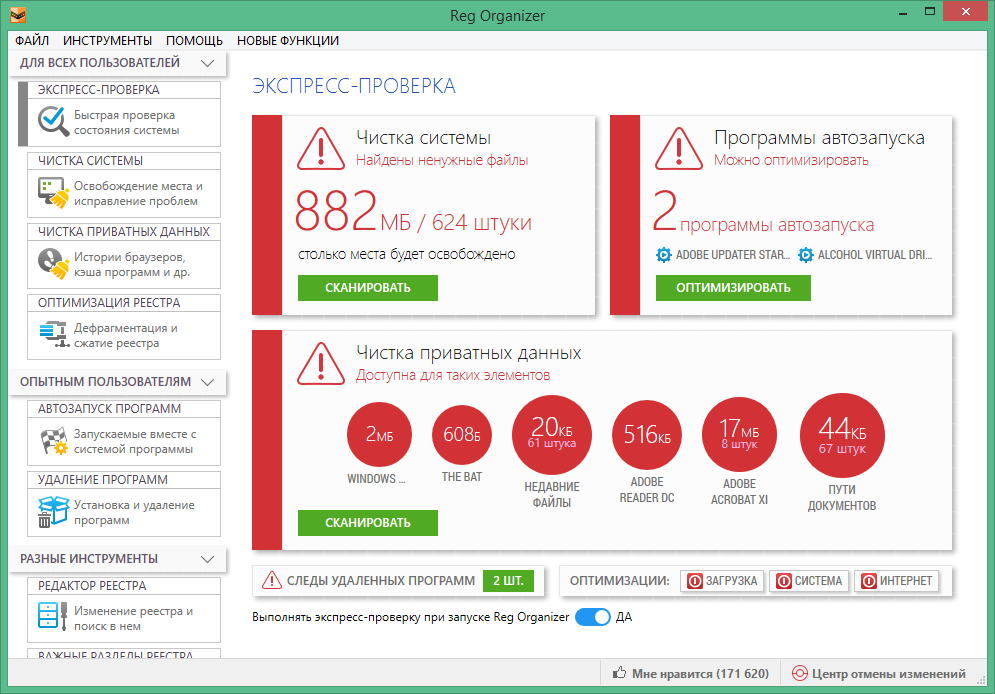Toggle the ИНТЕРНЕТ optimization button
The height and width of the screenshot is (694, 995).
pyautogui.click(x=897, y=581)
